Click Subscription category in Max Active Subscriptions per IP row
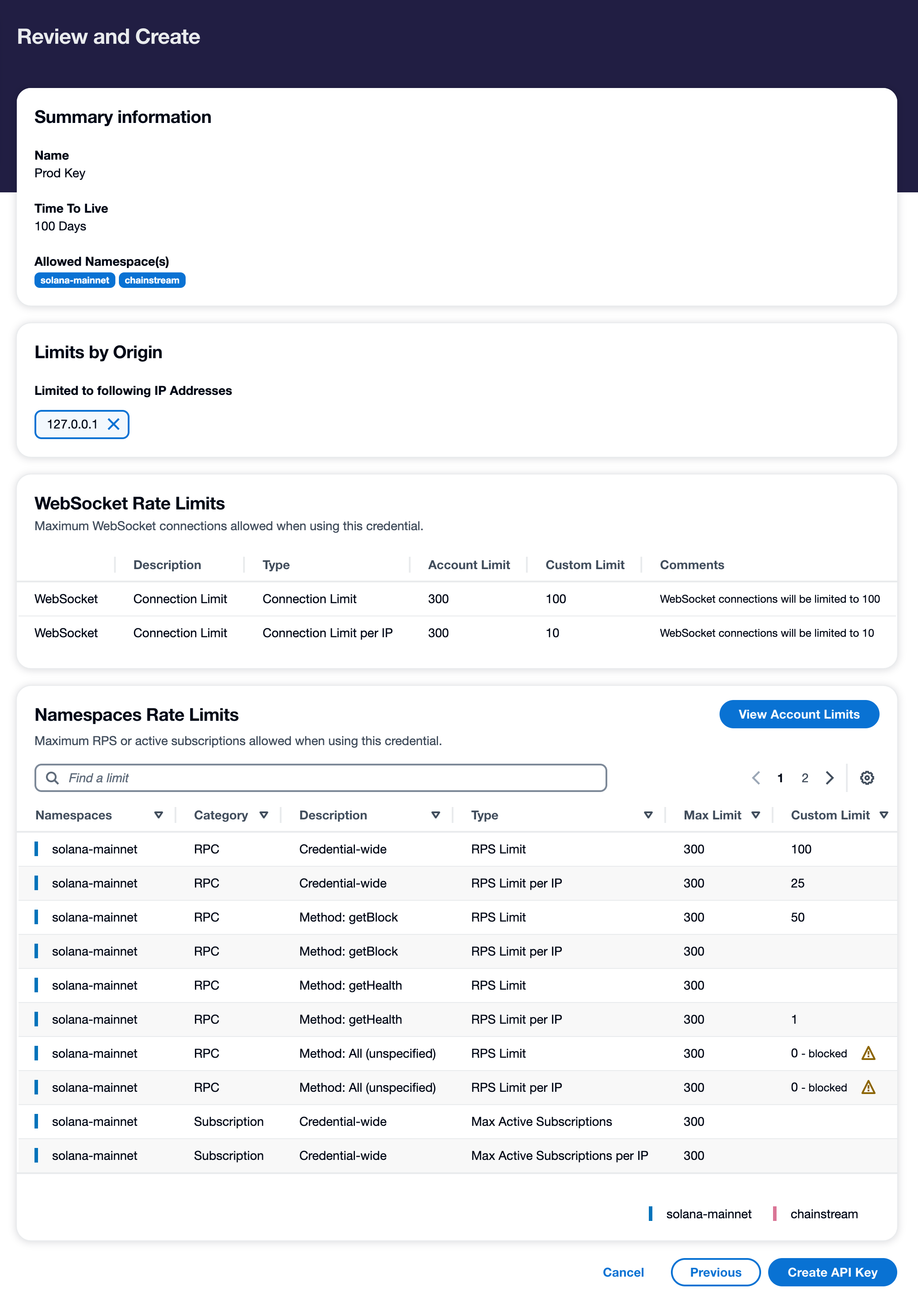Image resolution: width=918 pixels, height=1316 pixels. point(229,1155)
